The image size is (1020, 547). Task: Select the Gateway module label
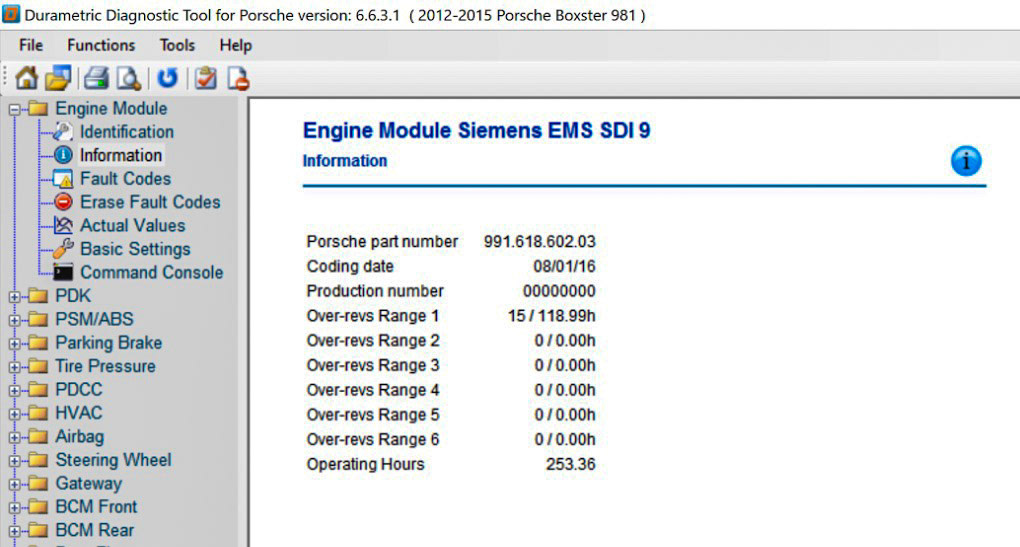(88, 483)
